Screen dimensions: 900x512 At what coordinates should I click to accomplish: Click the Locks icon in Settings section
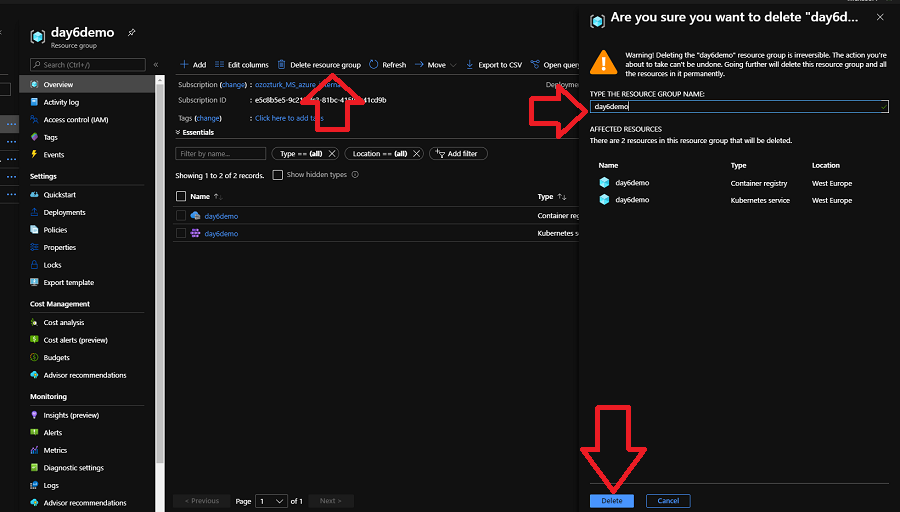coord(35,265)
